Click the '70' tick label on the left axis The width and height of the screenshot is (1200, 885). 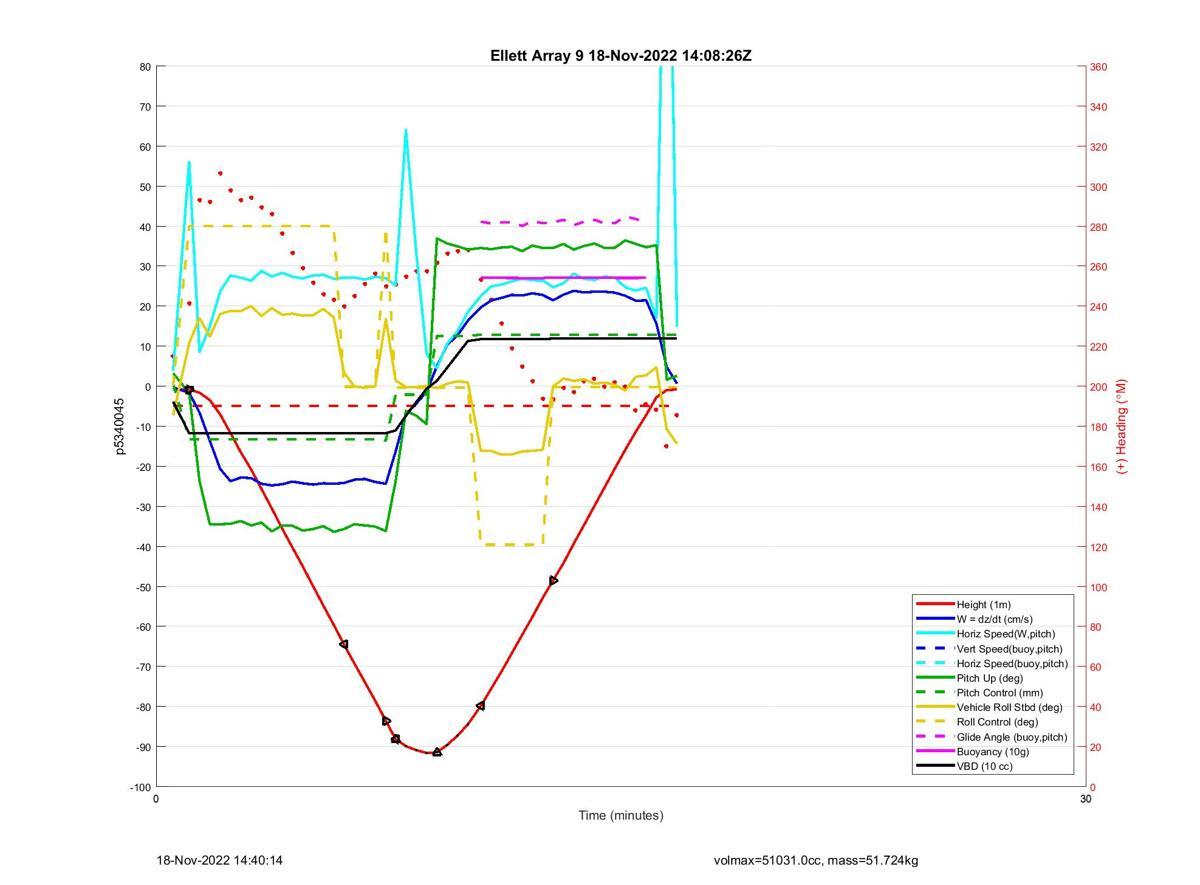pos(145,107)
